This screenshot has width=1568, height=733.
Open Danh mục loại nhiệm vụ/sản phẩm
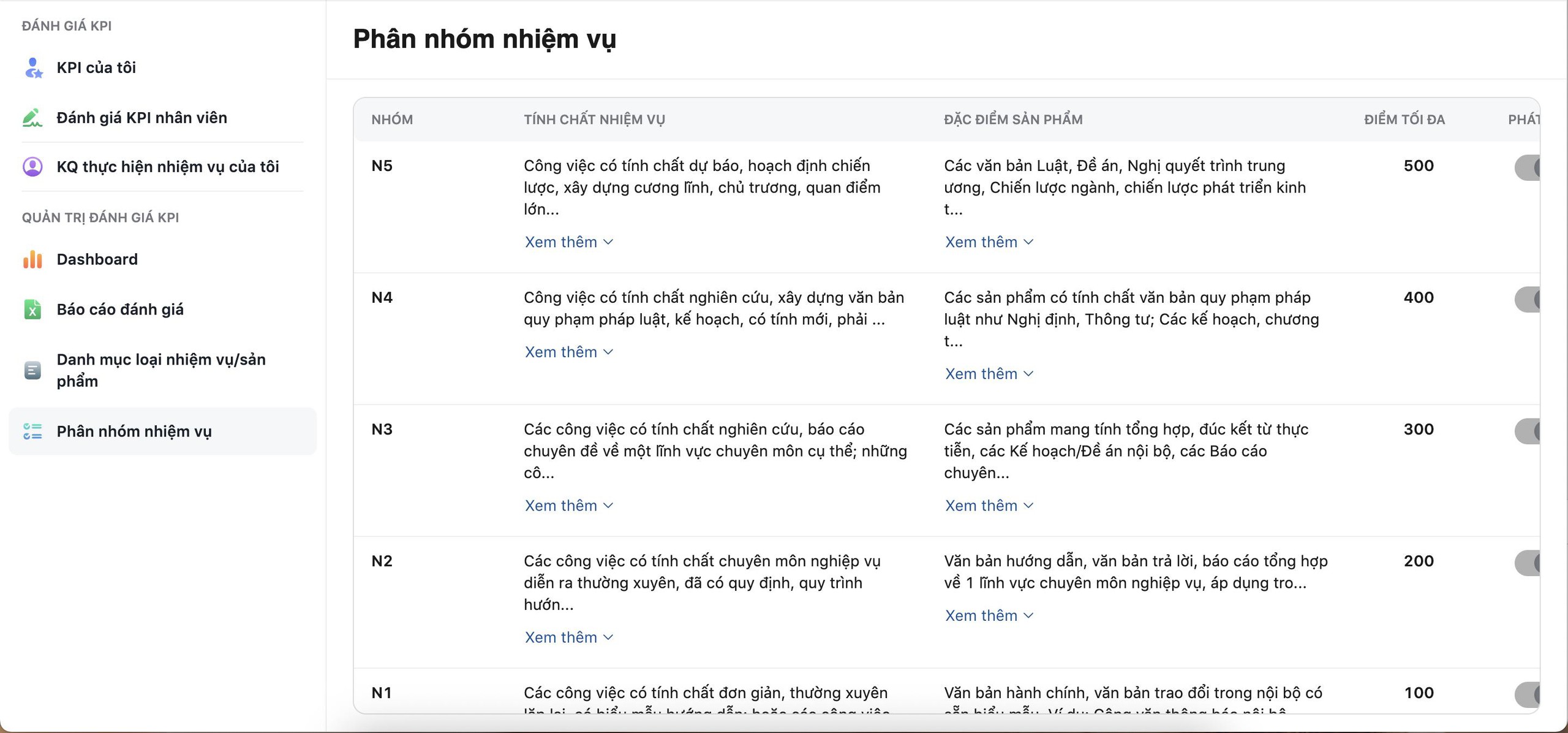tap(161, 370)
